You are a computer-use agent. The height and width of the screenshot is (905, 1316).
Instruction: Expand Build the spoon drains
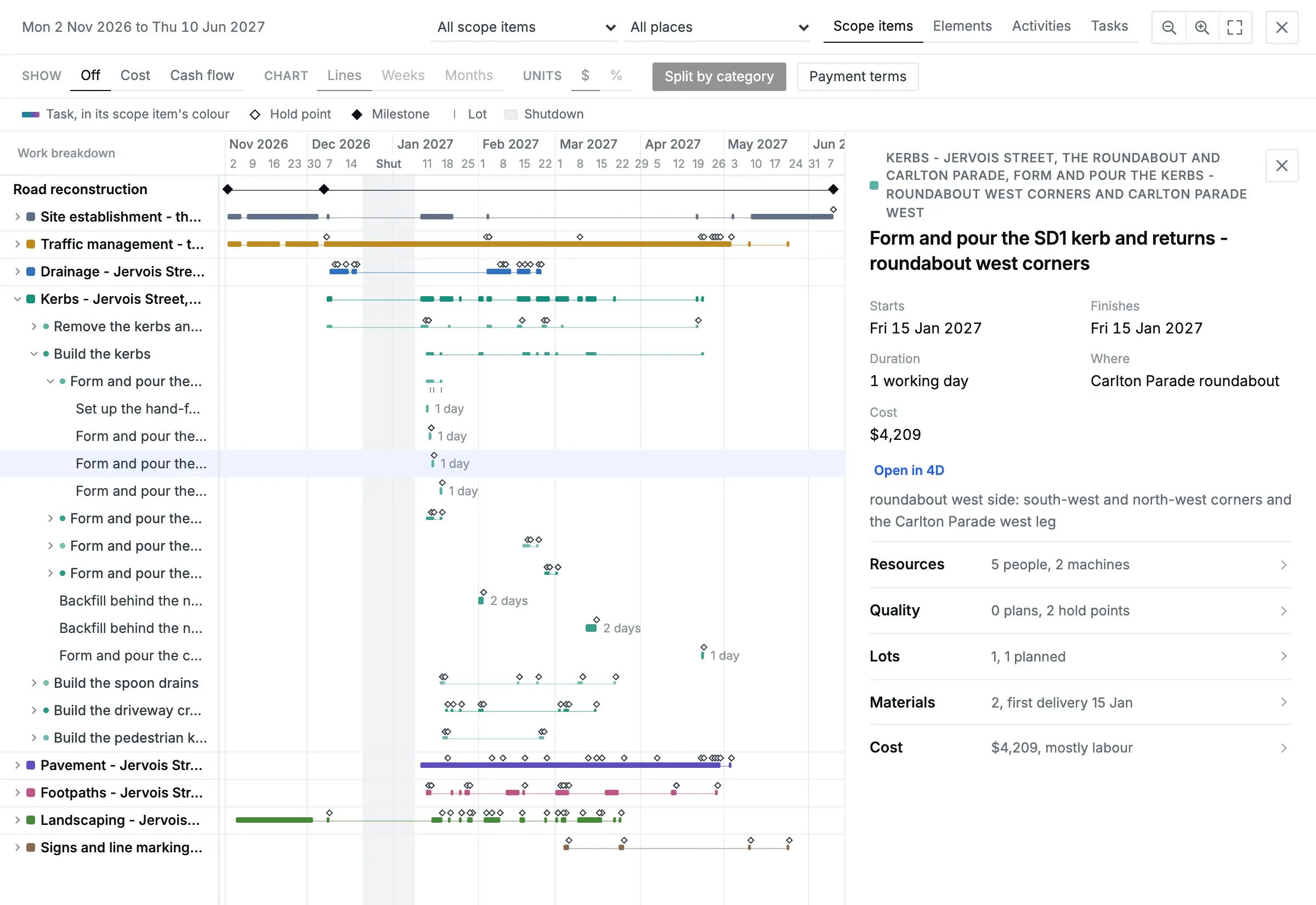pos(33,683)
